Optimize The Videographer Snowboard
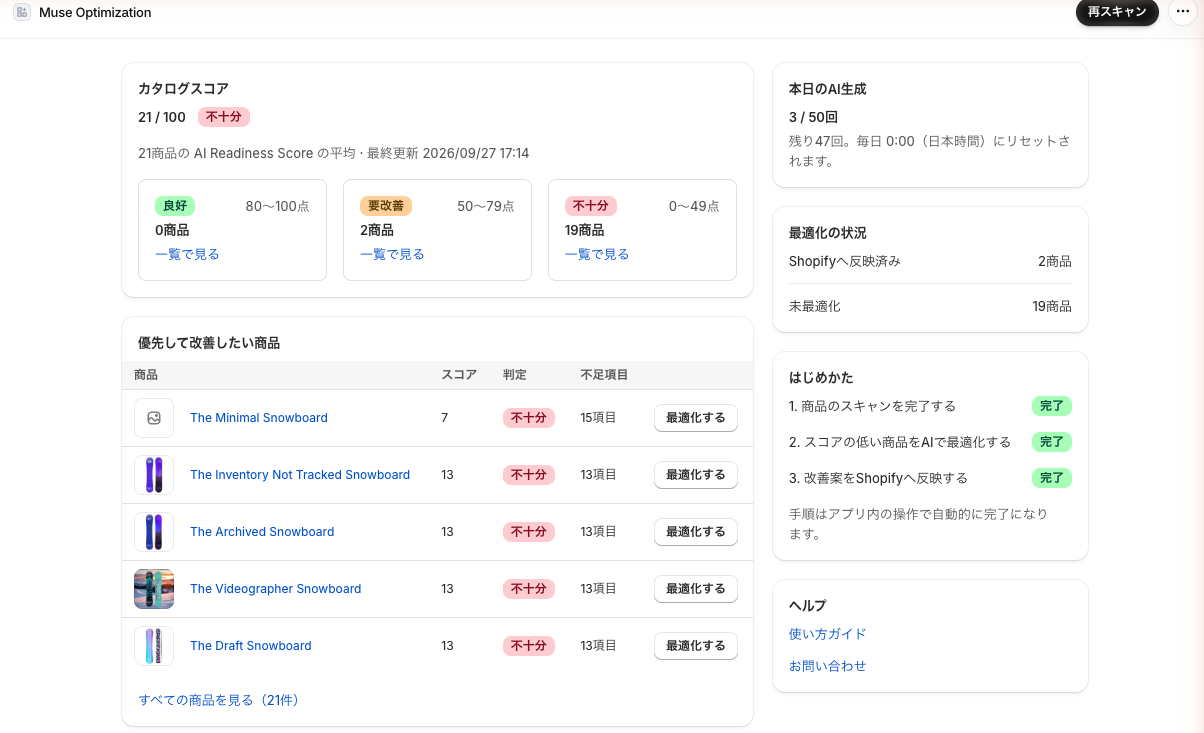This screenshot has height=733, width=1204. click(696, 589)
